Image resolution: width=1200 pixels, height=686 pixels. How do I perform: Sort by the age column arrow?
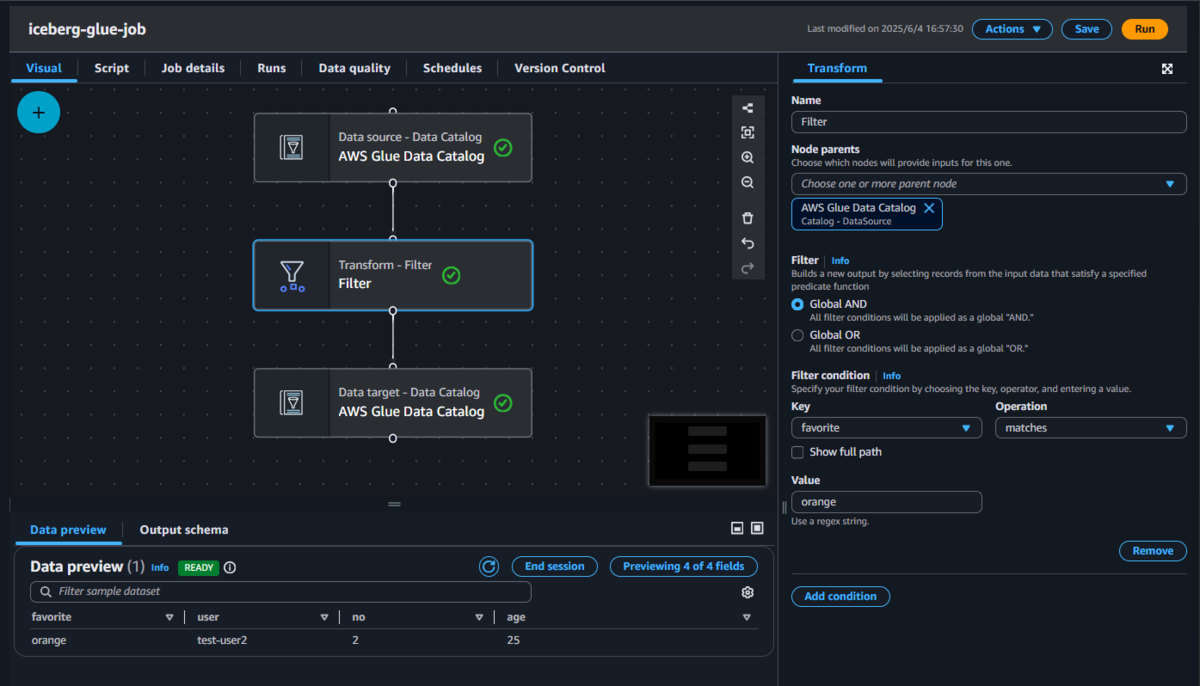pyautogui.click(x=746, y=617)
